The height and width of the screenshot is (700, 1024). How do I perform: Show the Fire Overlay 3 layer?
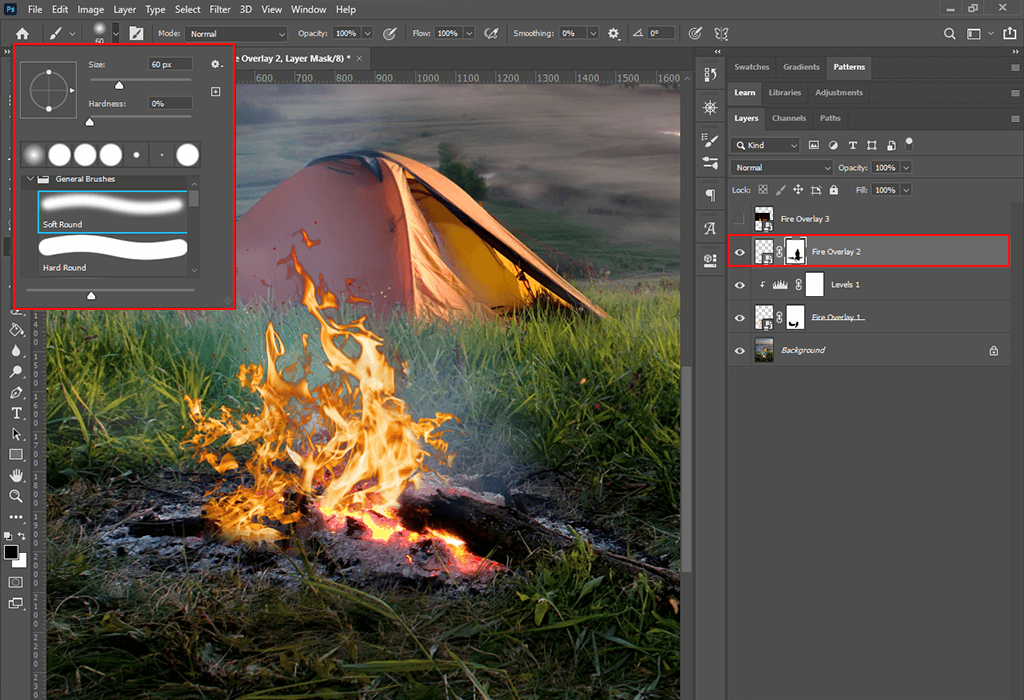point(740,219)
